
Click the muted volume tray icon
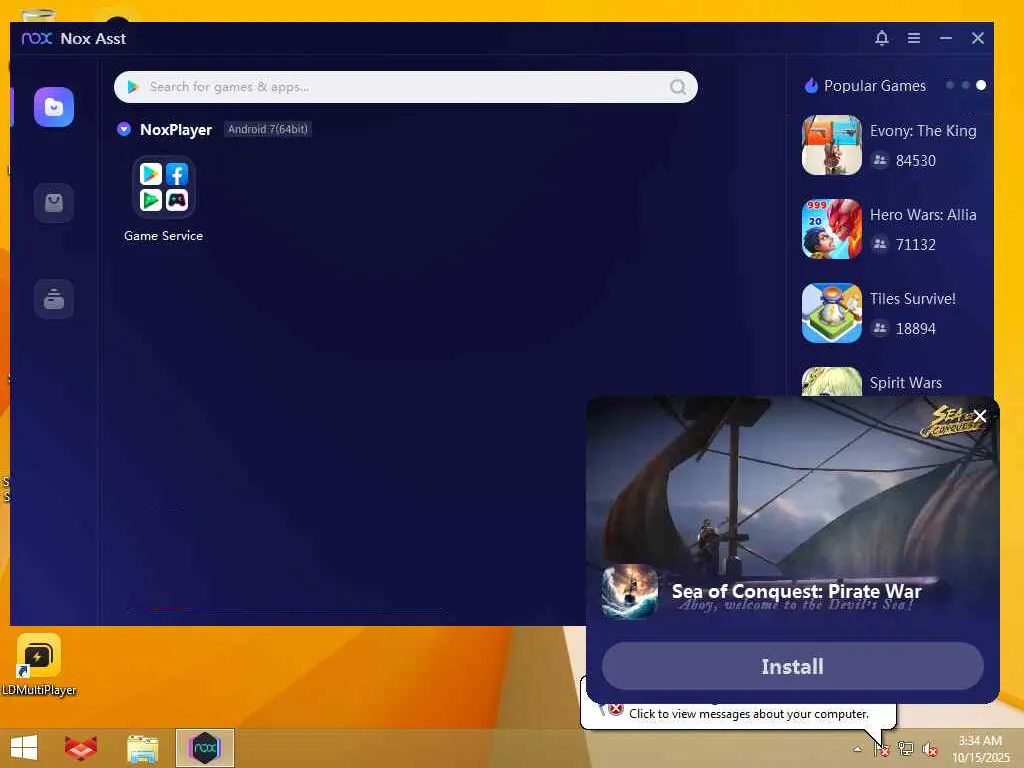click(x=929, y=749)
